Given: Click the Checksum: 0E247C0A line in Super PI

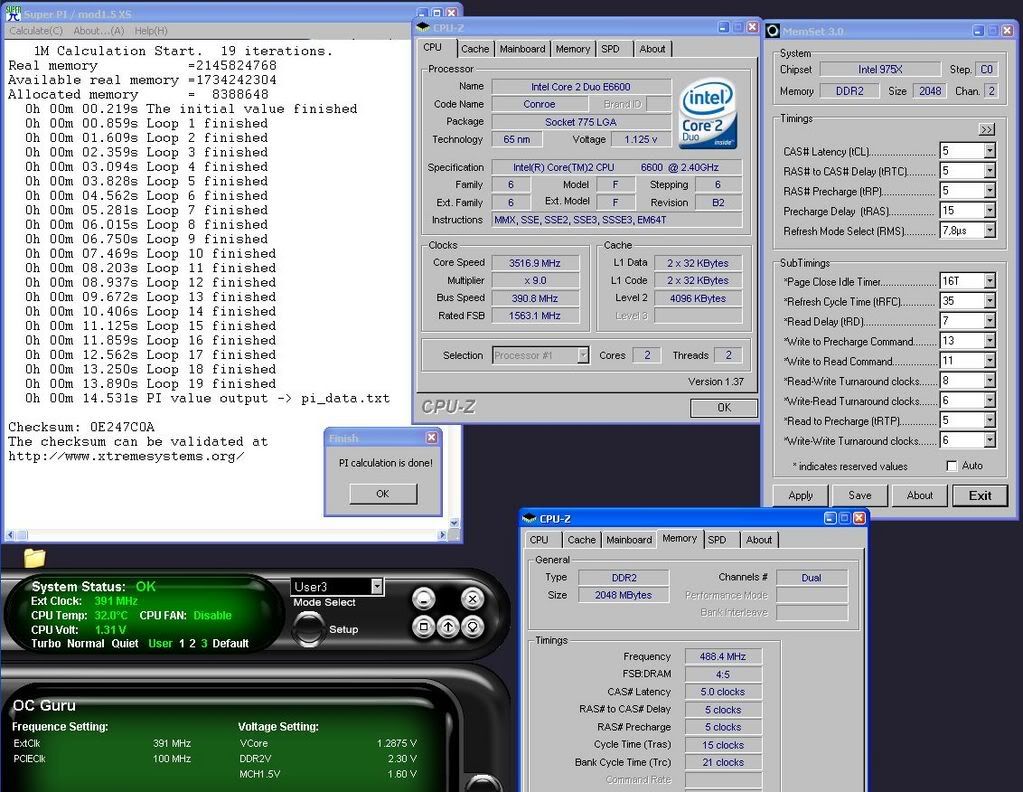Looking at the screenshot, I should coord(82,427).
